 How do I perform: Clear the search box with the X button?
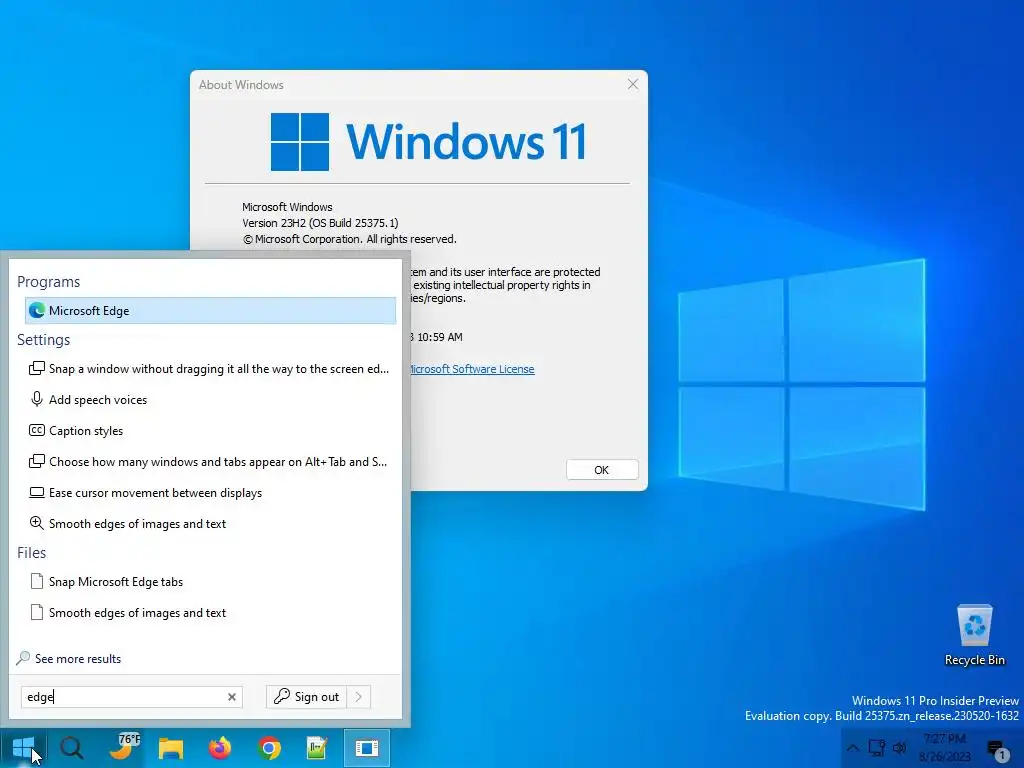[232, 697]
